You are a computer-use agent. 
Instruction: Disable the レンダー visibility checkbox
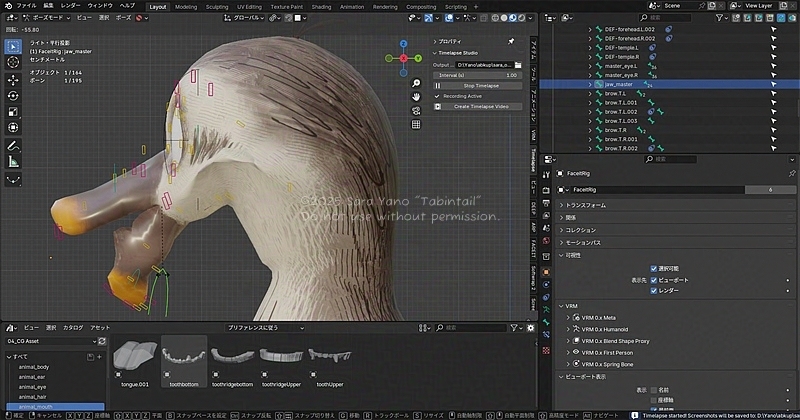[x=654, y=291]
